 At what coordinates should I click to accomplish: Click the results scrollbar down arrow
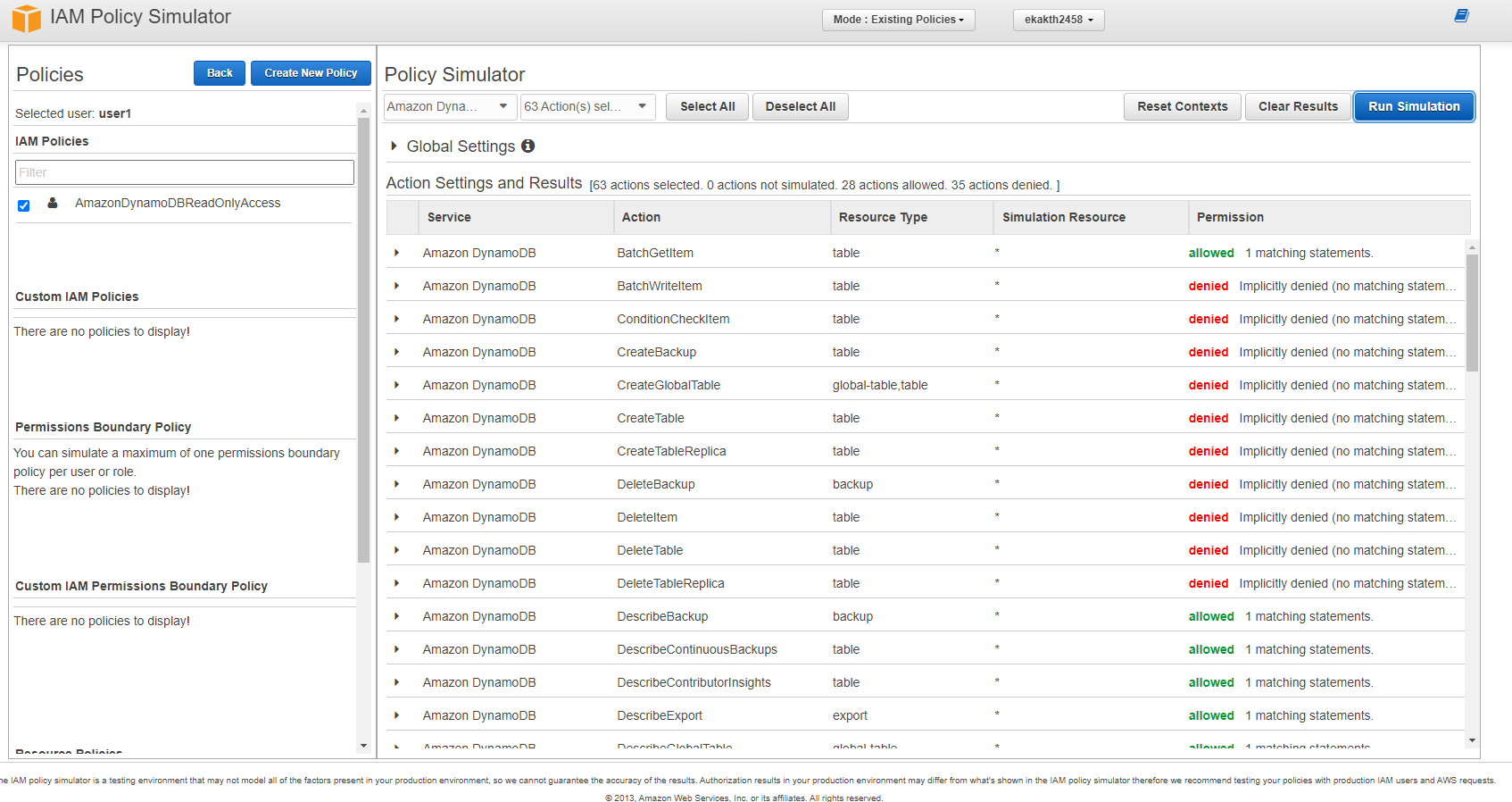tap(1472, 740)
